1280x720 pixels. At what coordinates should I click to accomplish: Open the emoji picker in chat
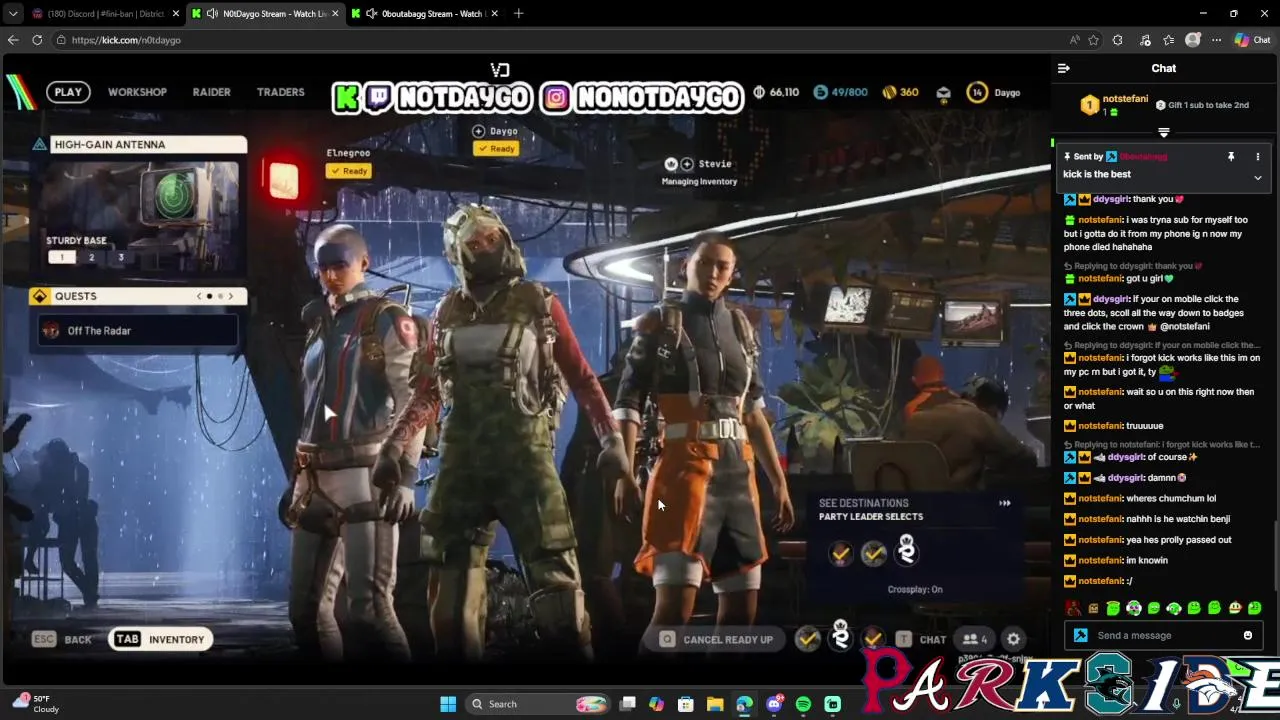pyautogui.click(x=1247, y=635)
